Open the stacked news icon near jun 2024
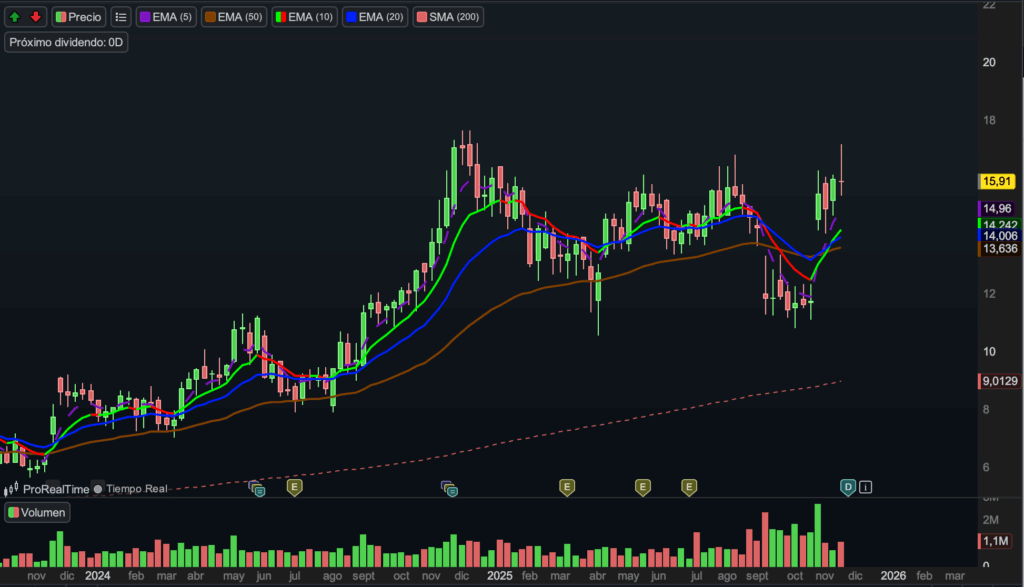The width and height of the screenshot is (1024, 587). [x=257, y=488]
